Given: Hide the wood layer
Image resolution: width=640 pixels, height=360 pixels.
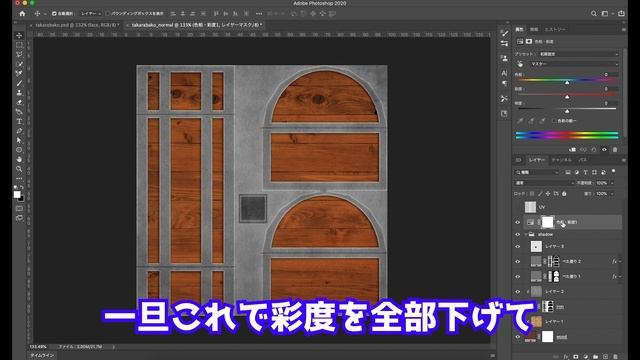Looking at the screenshot, I should (518, 337).
